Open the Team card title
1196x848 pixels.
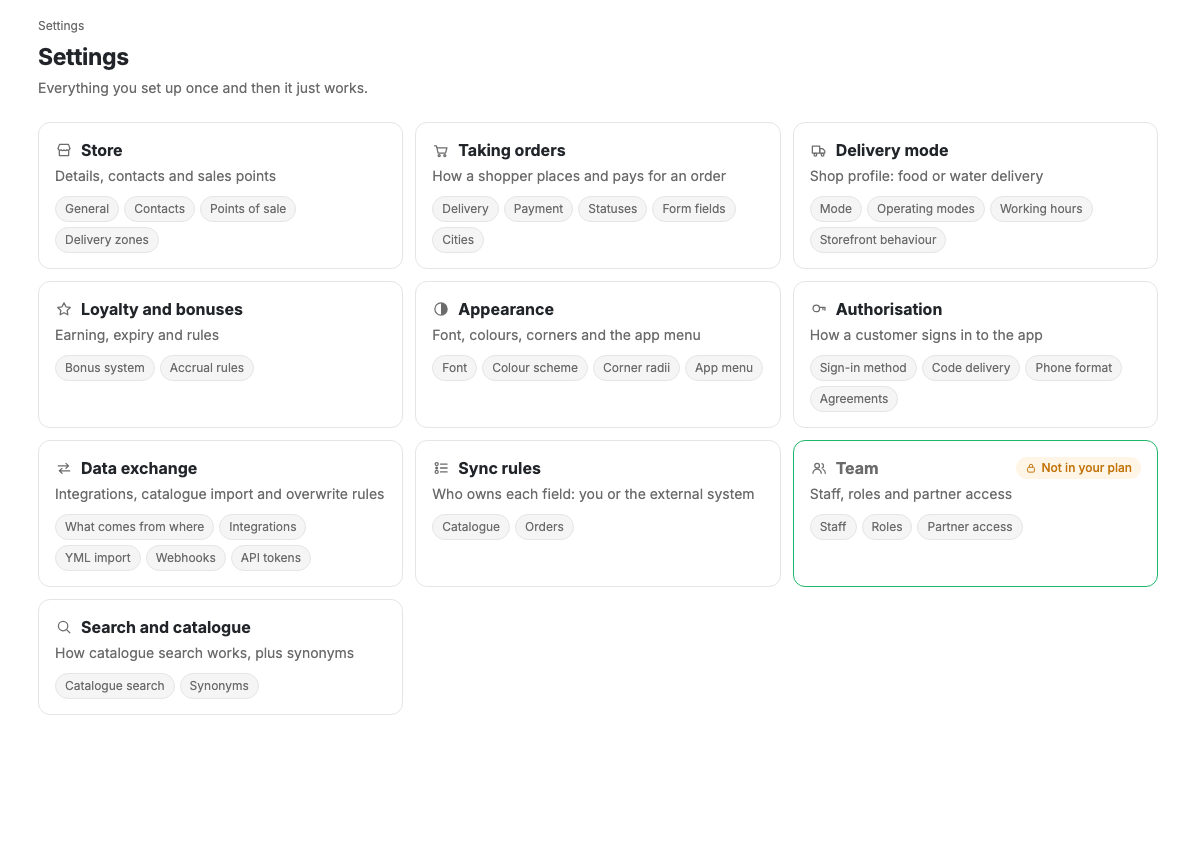coord(857,468)
